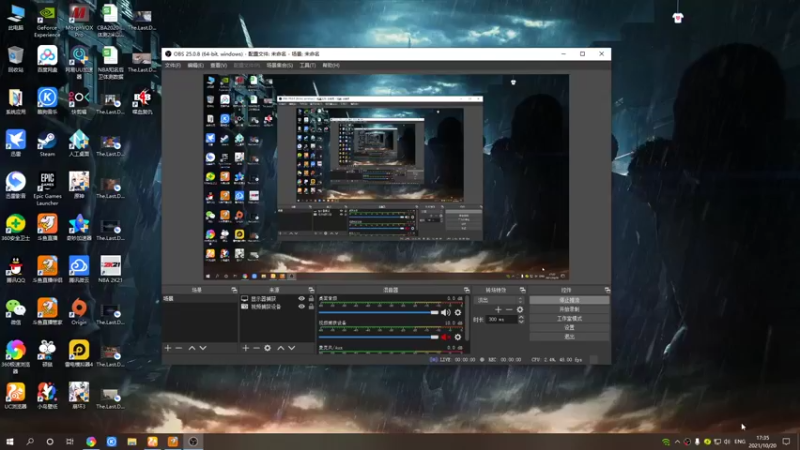Screen dimensions: 800x450
Task: Adjust the Desktop Audio volume slider
Action: click(x=379, y=312)
